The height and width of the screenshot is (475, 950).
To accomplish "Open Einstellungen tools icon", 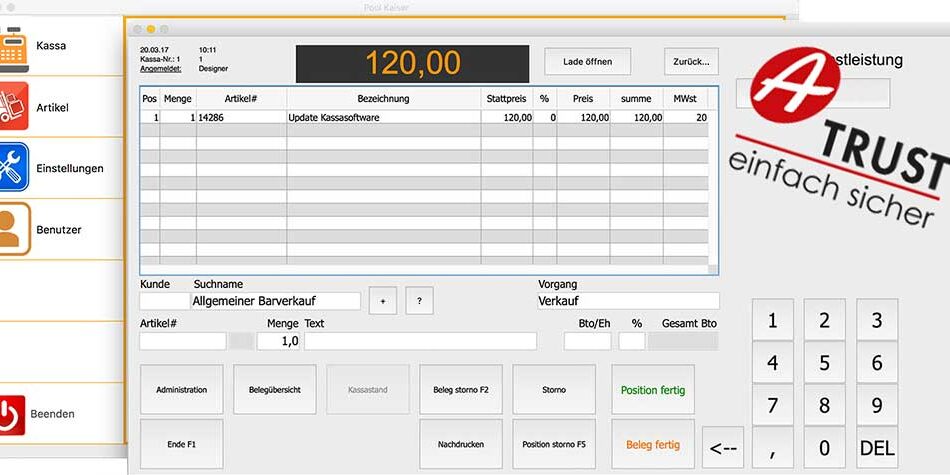I will coord(13,167).
